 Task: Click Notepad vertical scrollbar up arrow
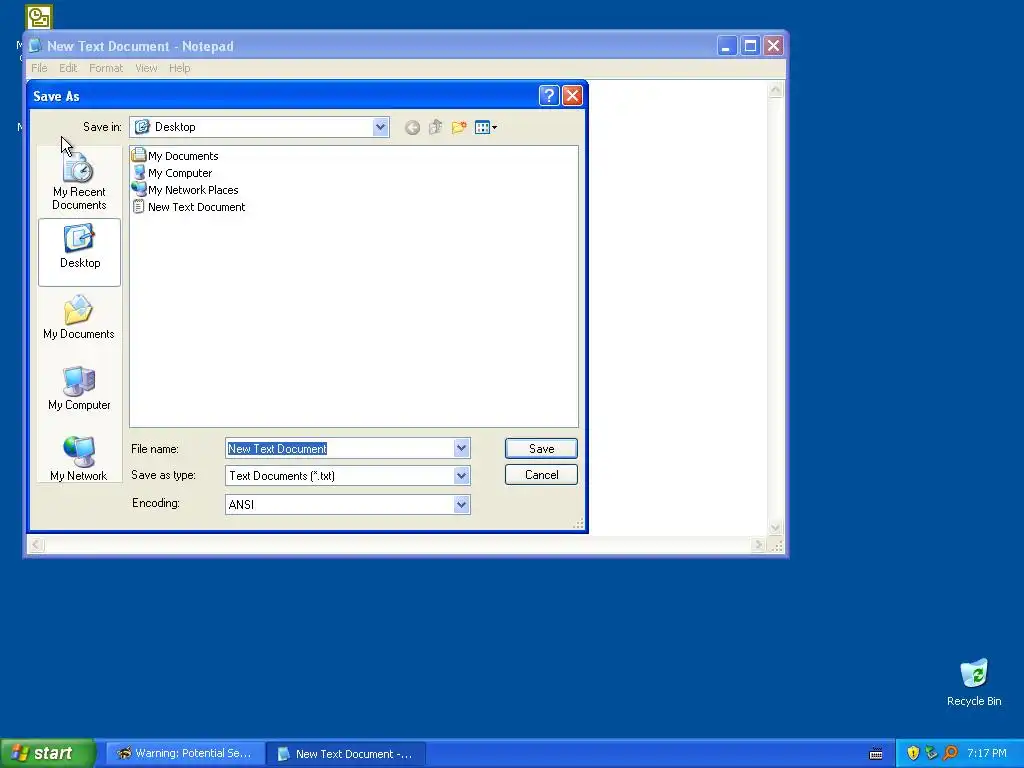(x=775, y=89)
